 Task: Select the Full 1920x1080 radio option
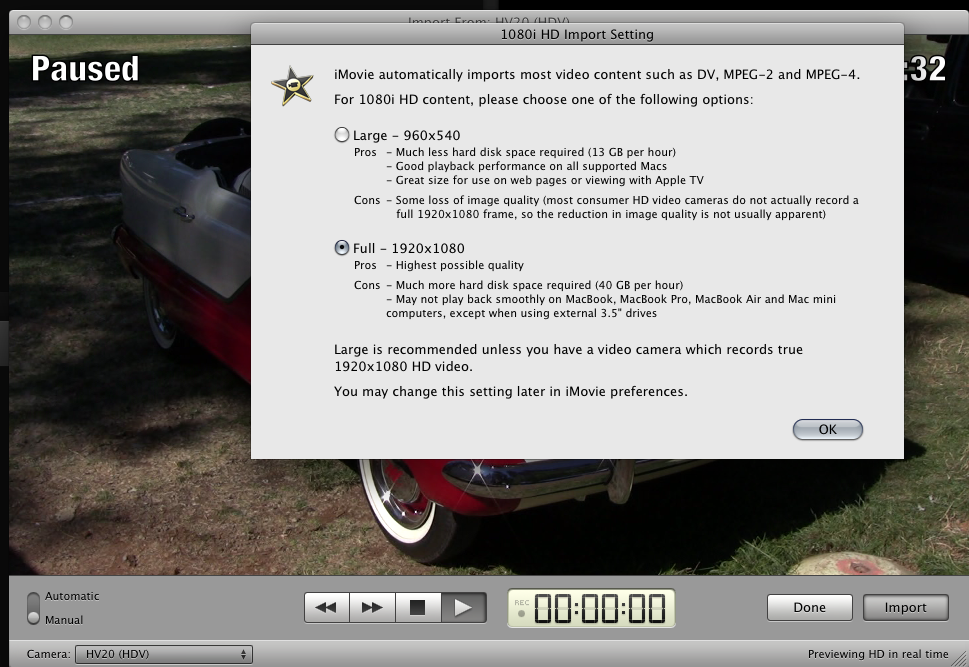pos(342,248)
